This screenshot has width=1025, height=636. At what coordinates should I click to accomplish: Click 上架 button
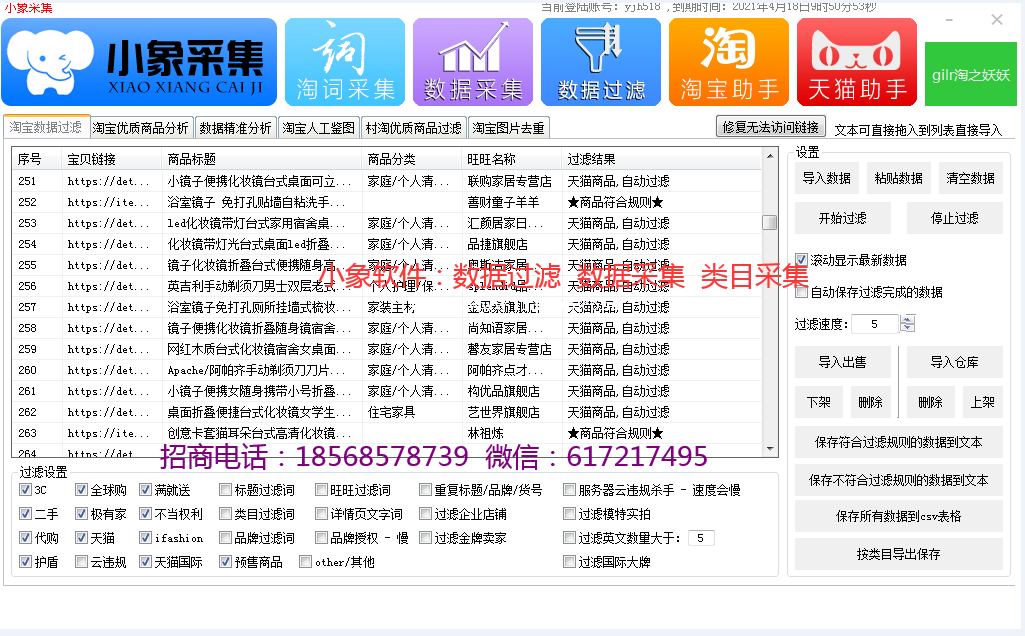point(983,403)
